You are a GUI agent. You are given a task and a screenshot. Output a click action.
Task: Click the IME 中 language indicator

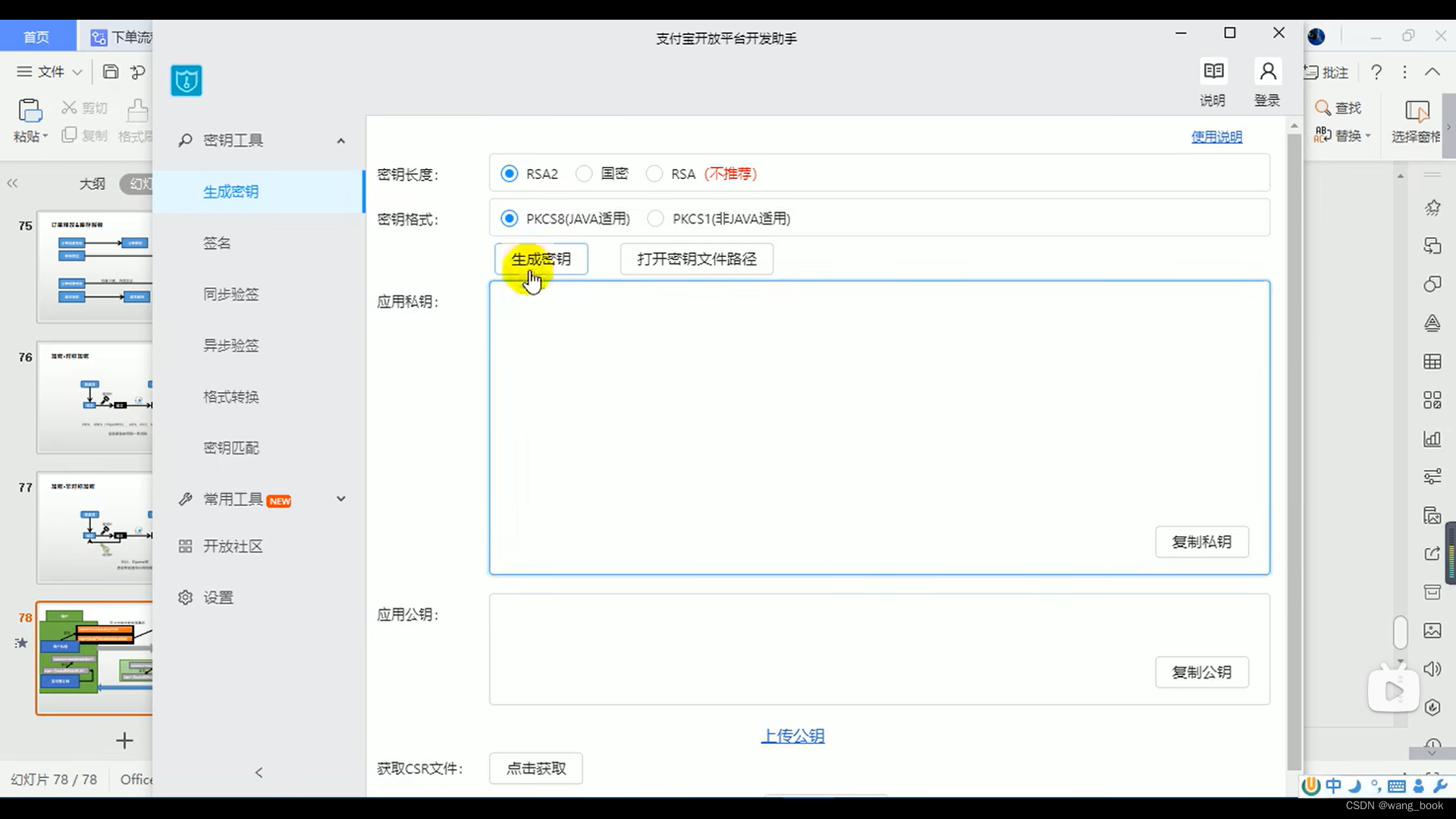pos(1334,786)
